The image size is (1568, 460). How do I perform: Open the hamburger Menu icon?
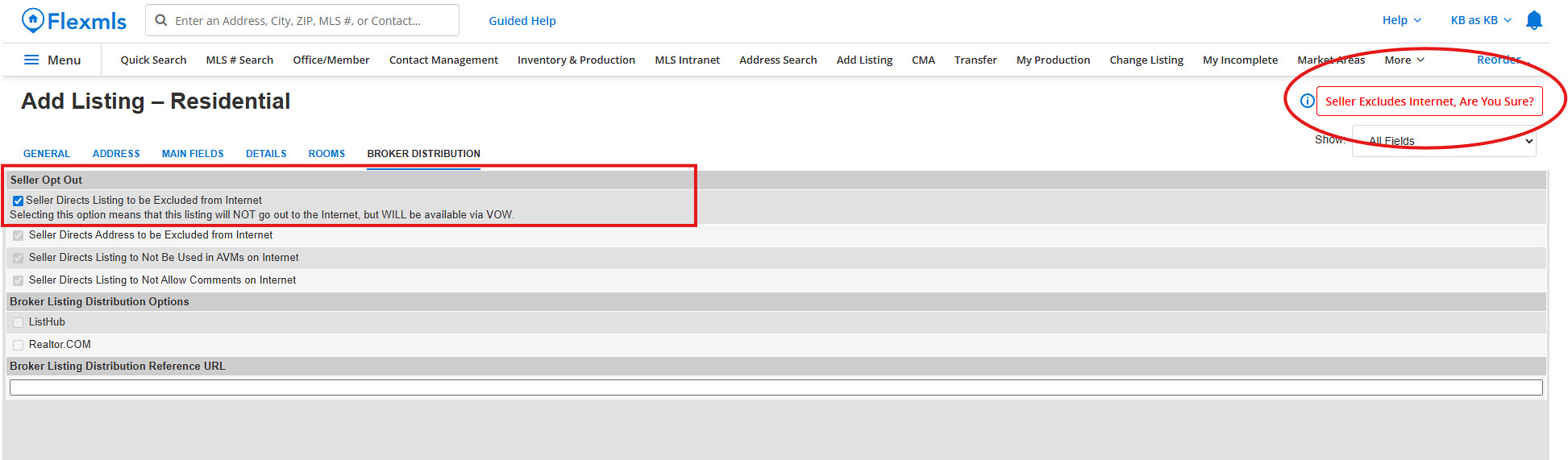[x=31, y=60]
